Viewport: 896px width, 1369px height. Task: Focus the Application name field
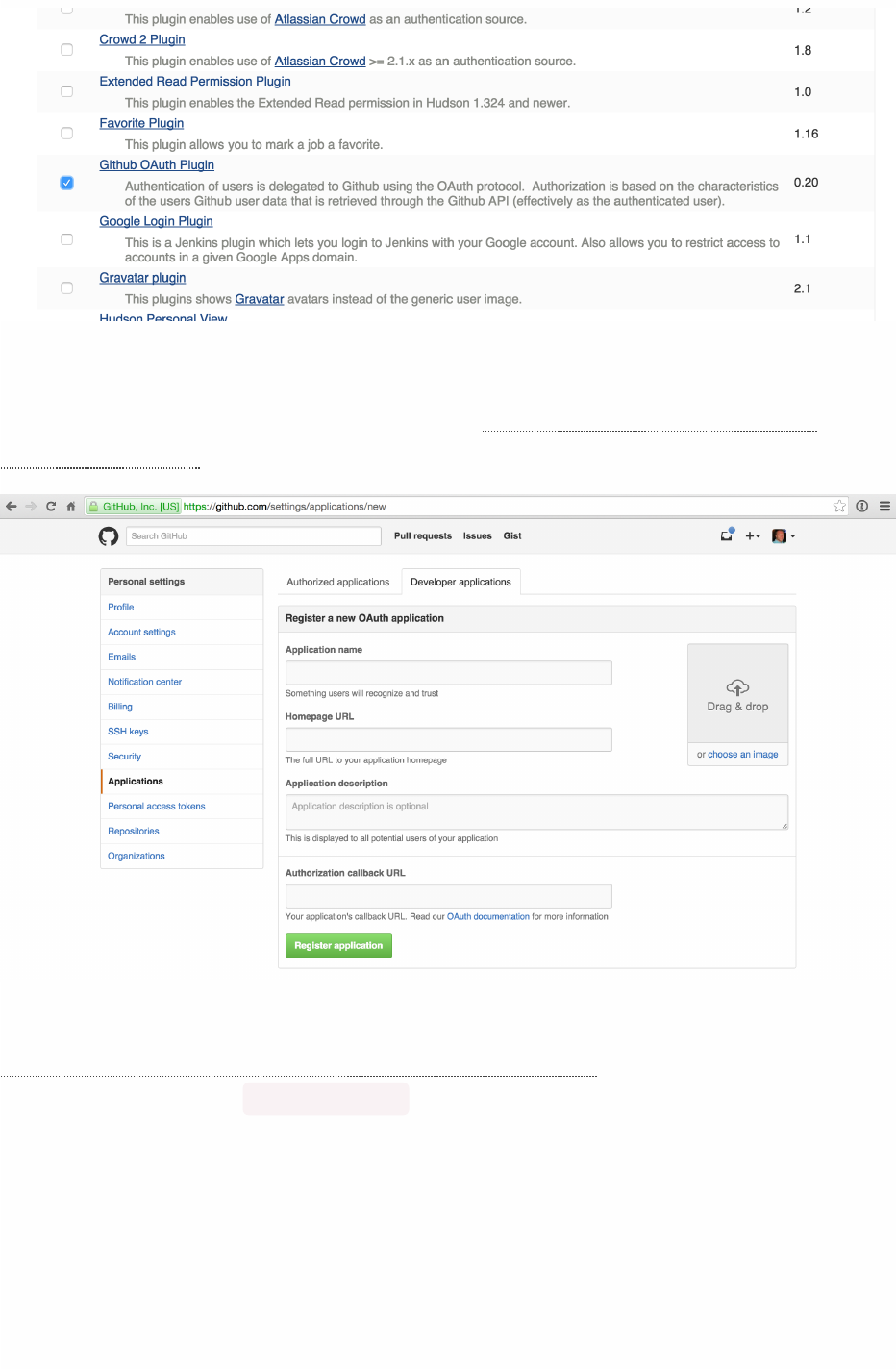click(449, 673)
